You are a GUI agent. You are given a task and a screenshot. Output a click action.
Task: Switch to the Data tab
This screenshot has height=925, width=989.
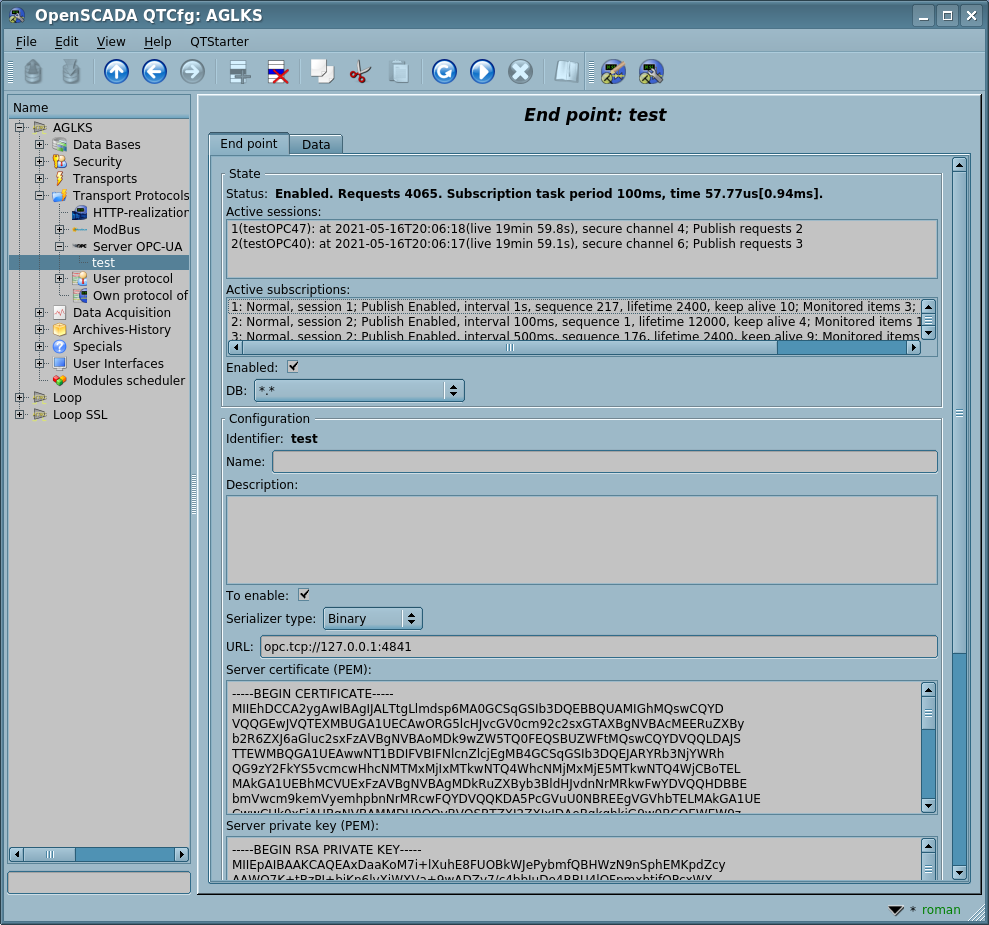(x=316, y=144)
